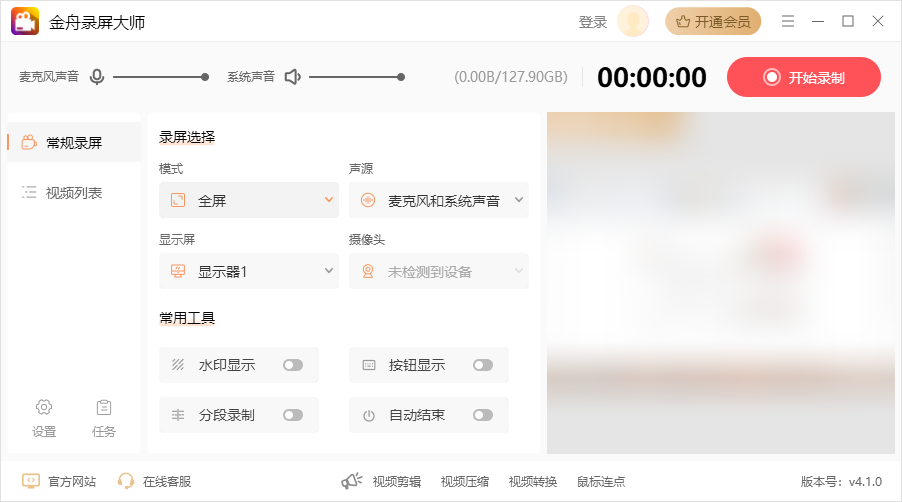This screenshot has width=902, height=502.
Task: Open the user avatar profile icon
Action: [633, 21]
